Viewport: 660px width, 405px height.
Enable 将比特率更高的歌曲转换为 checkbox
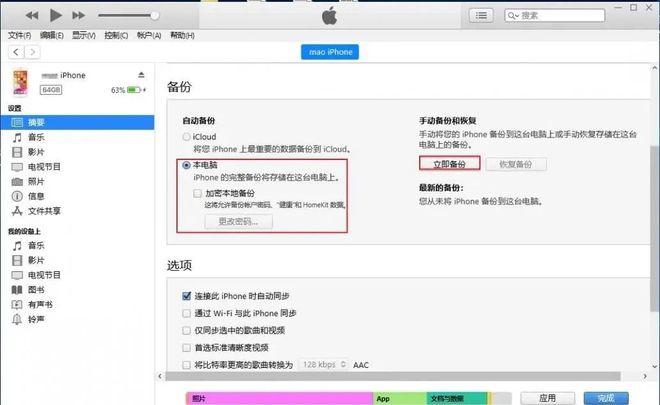[x=186, y=365]
